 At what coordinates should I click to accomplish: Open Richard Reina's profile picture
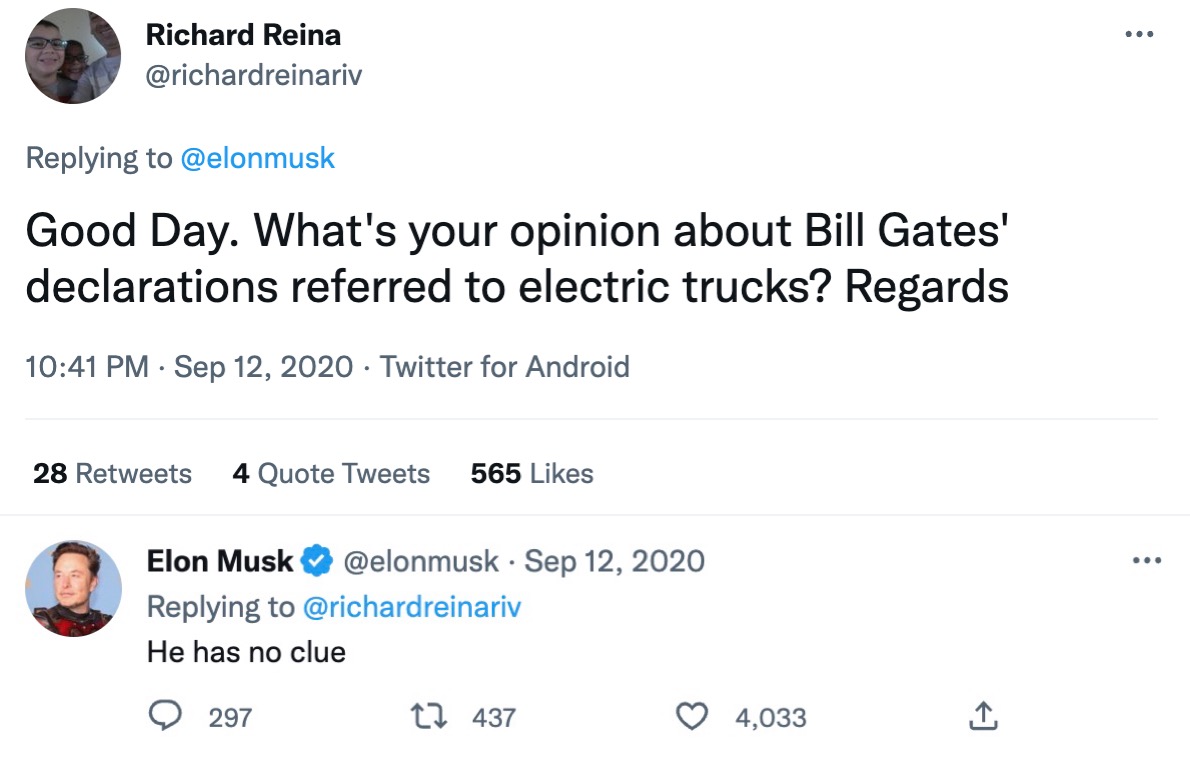tap(72, 55)
